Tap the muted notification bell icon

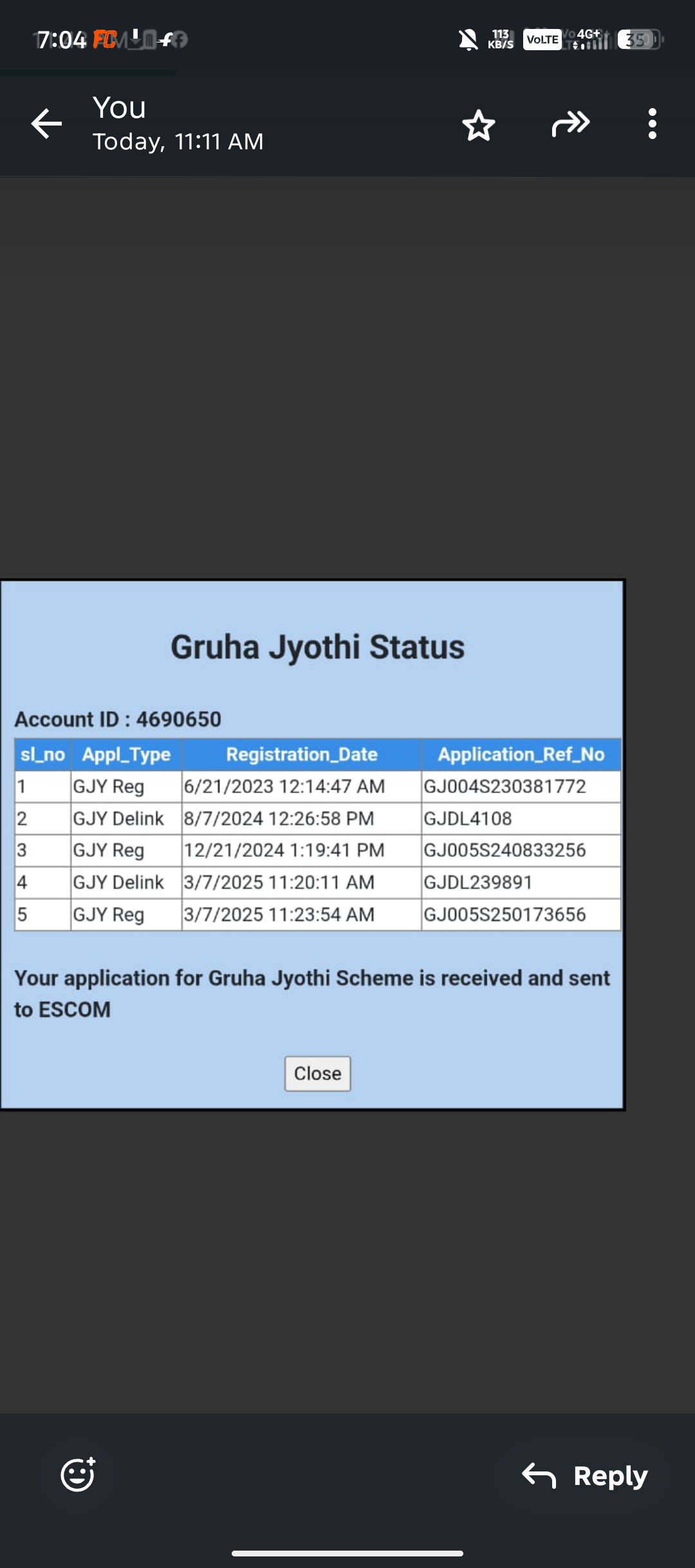pyautogui.click(x=468, y=40)
